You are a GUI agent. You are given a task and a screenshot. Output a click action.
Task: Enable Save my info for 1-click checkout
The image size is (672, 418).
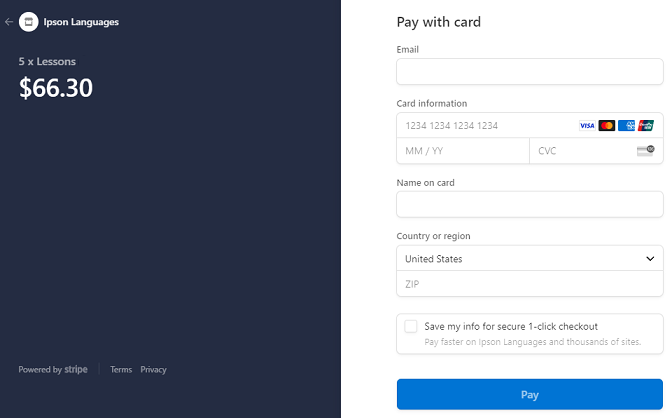coord(411,326)
